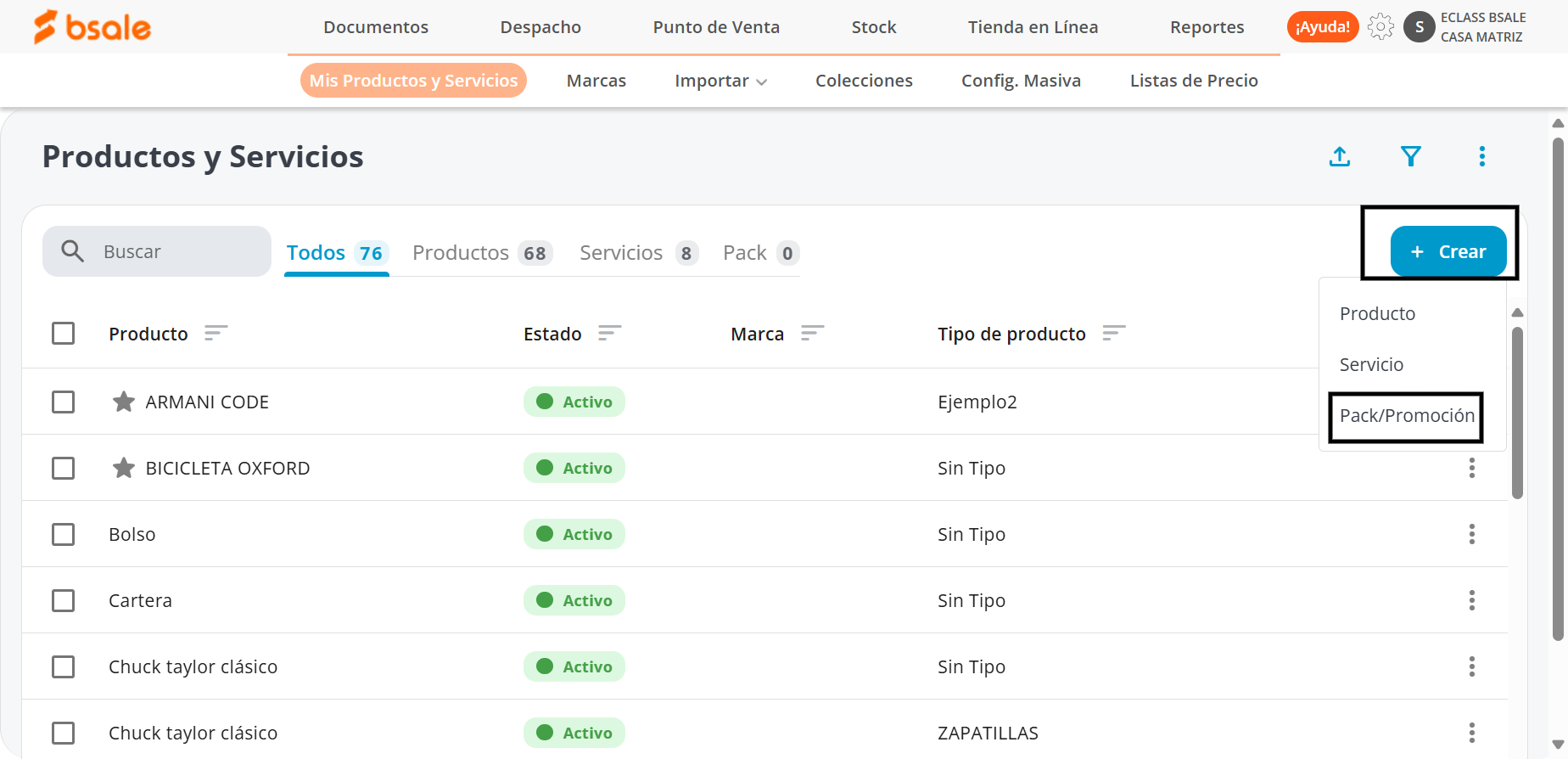Sort by Marca column icon
The image size is (1568, 759).
(x=813, y=333)
